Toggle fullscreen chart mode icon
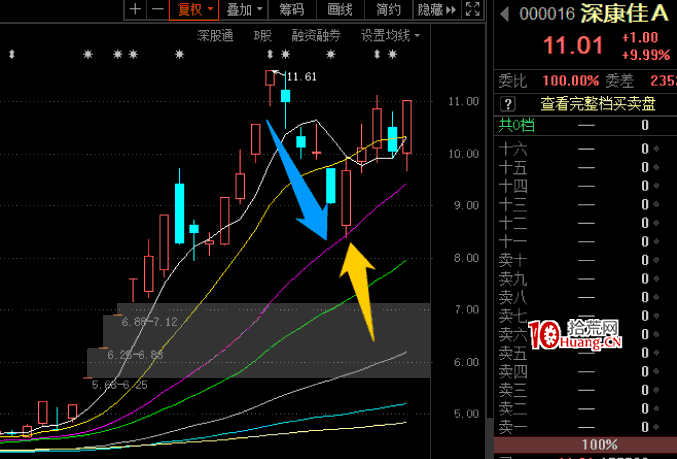This screenshot has height=459, width=677. (473, 9)
